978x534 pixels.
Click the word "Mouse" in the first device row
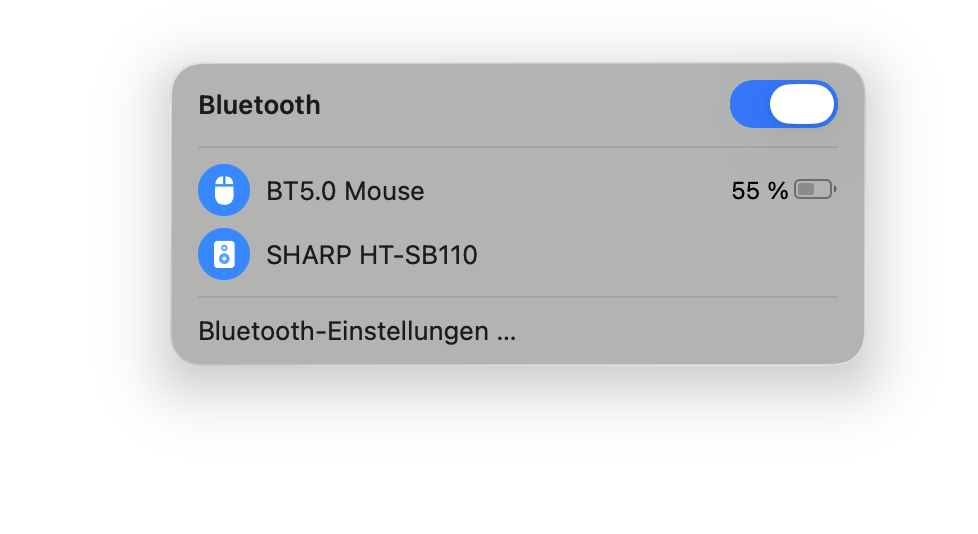pyautogui.click(x=384, y=191)
